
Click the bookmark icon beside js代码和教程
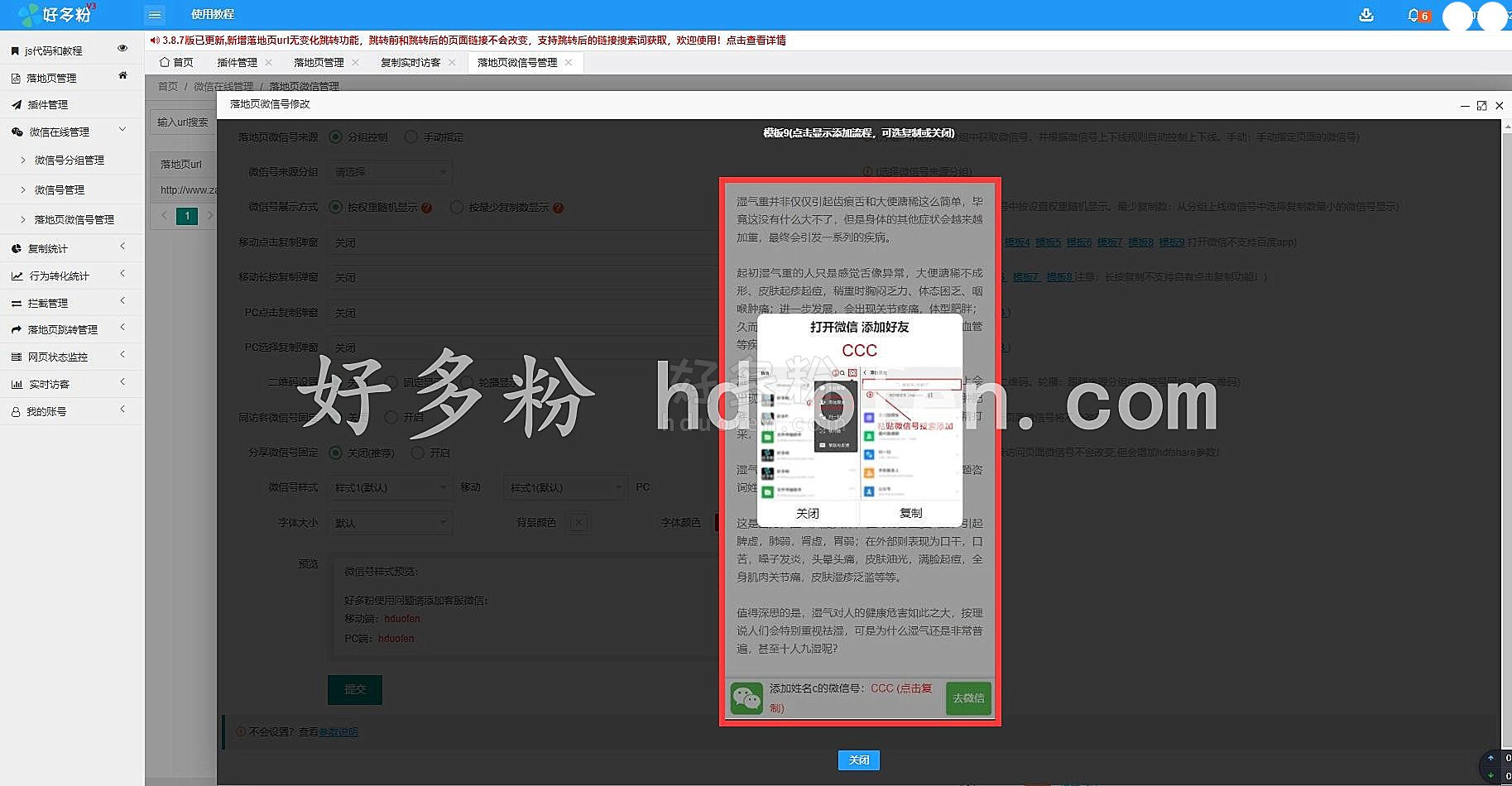pos(15,51)
